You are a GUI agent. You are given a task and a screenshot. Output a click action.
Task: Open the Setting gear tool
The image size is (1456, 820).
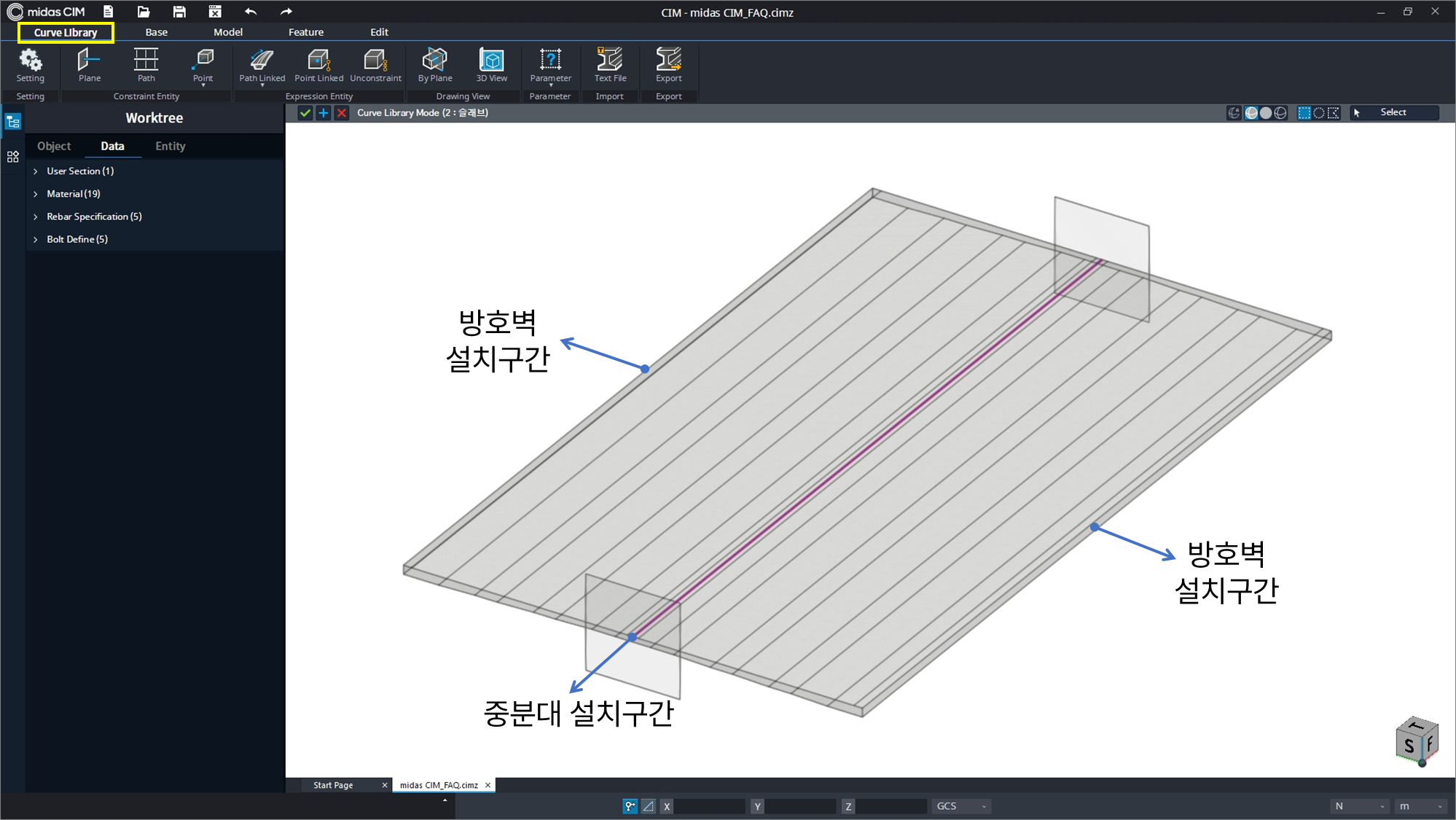(x=30, y=66)
